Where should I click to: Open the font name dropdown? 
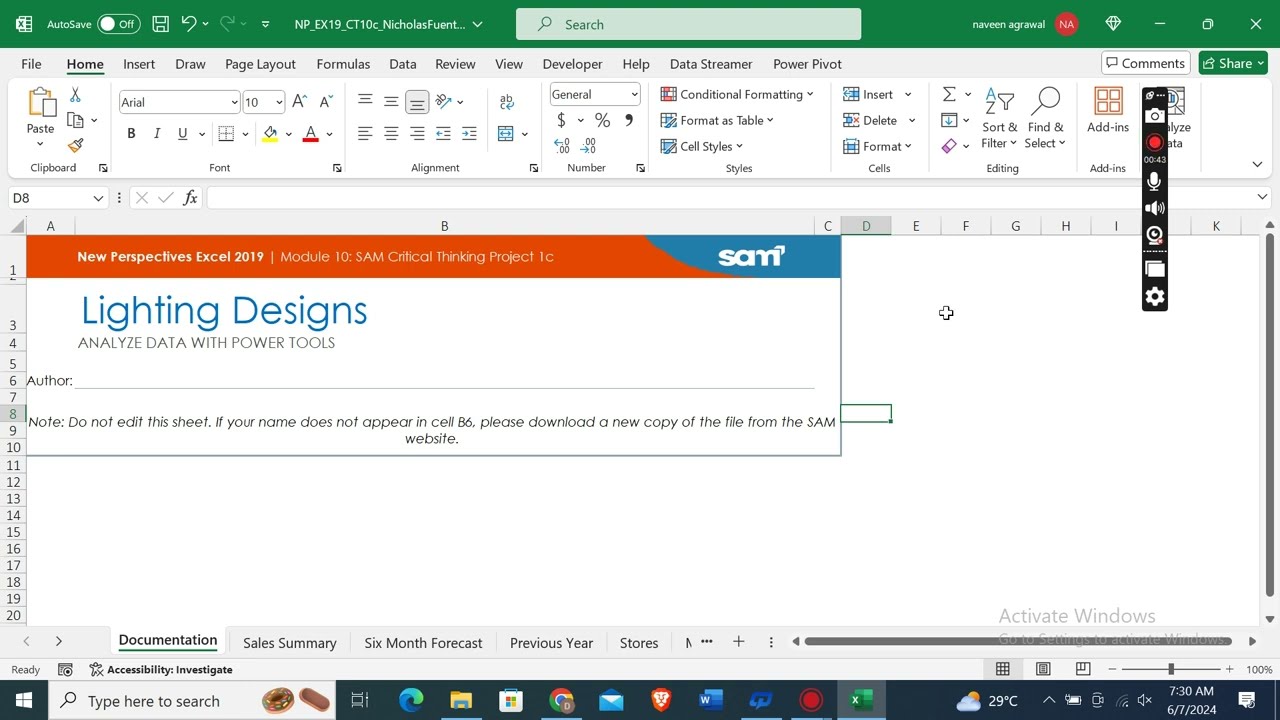(234, 102)
